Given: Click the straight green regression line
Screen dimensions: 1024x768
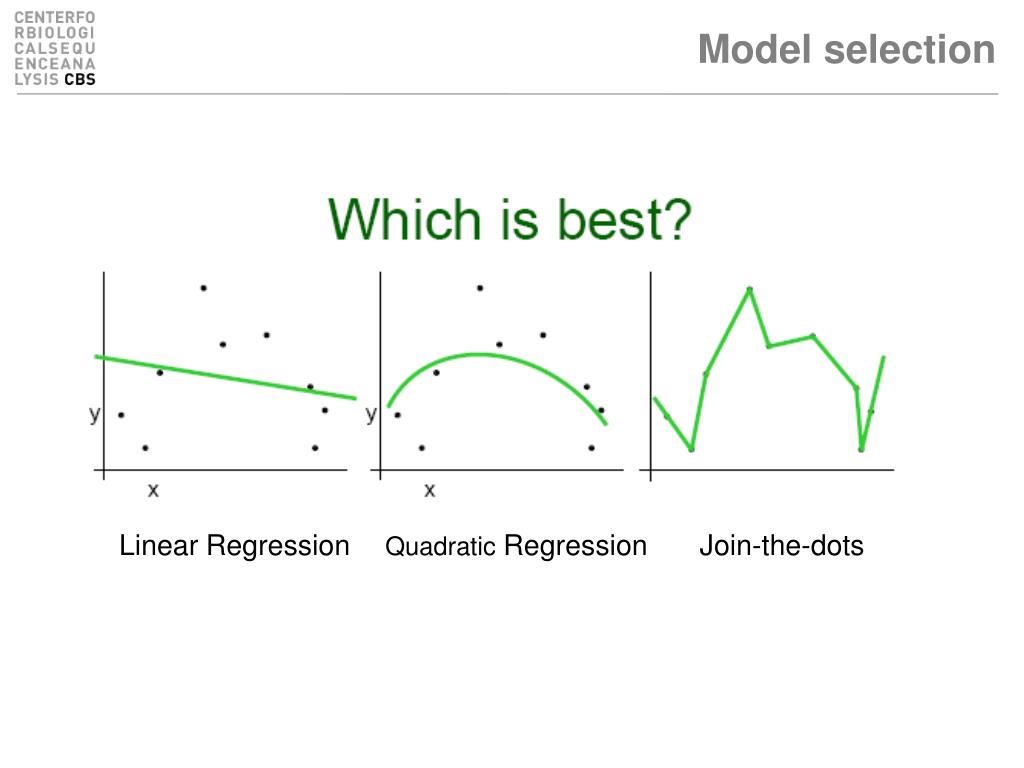Looking at the screenshot, I should 225,377.
